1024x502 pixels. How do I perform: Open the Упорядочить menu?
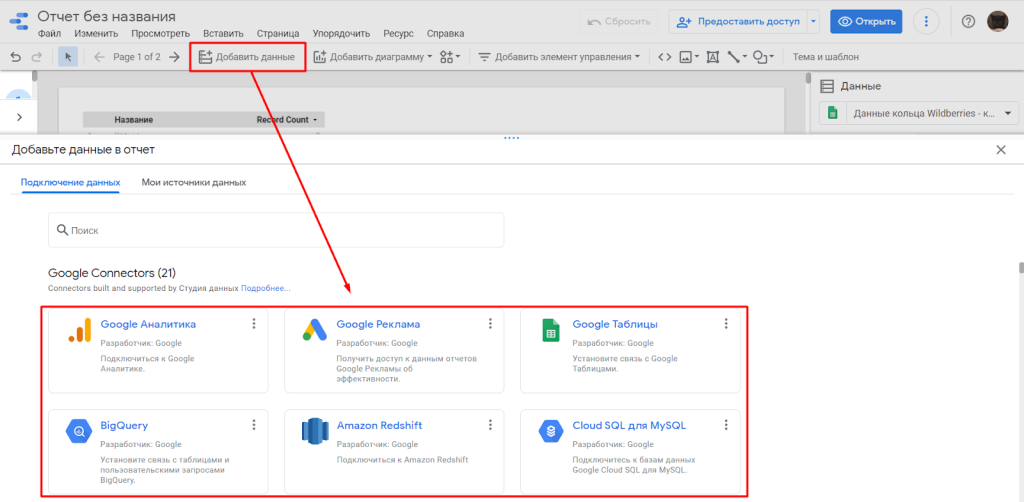point(341,33)
